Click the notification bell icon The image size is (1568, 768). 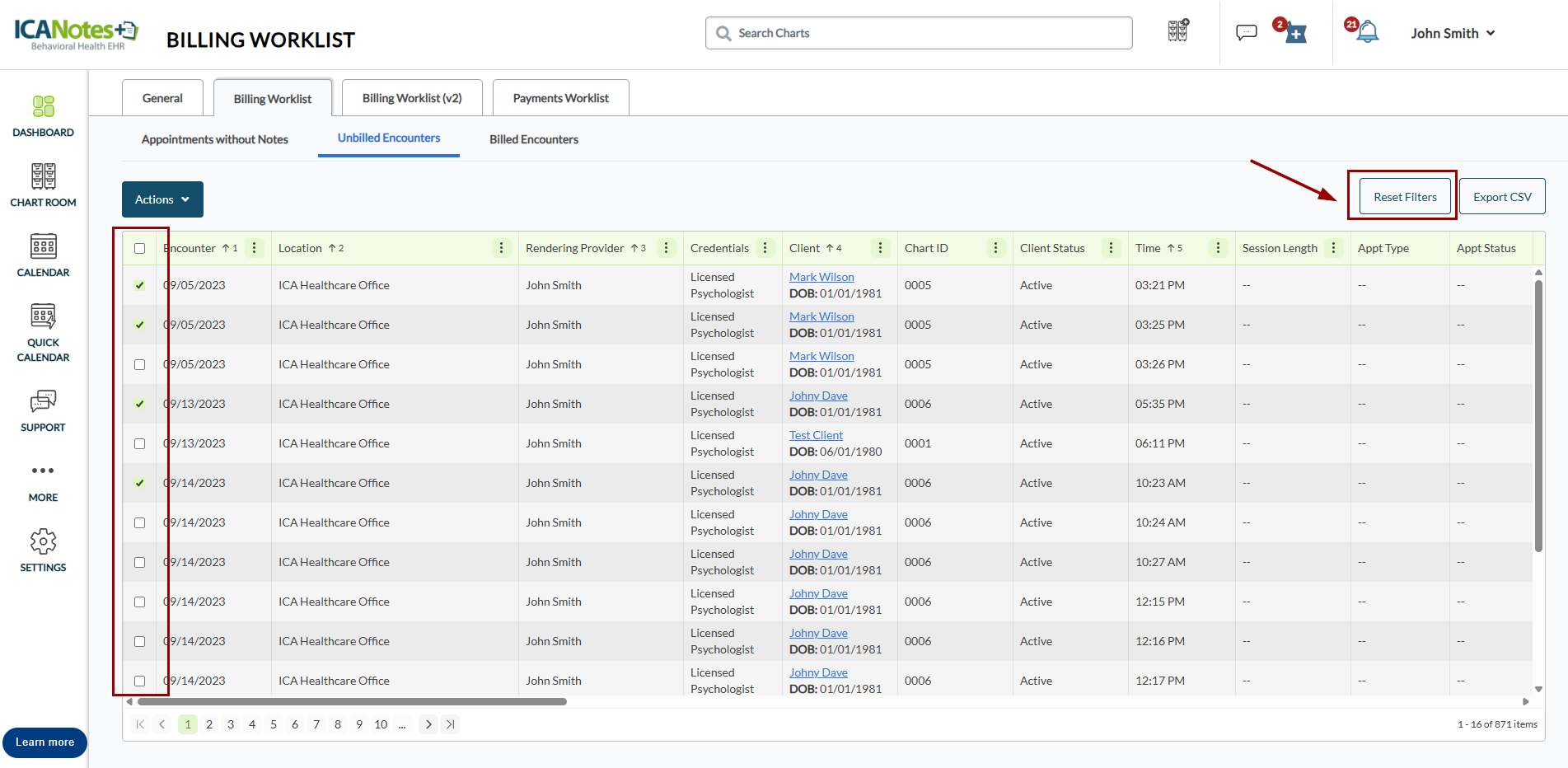pyautogui.click(x=1368, y=33)
